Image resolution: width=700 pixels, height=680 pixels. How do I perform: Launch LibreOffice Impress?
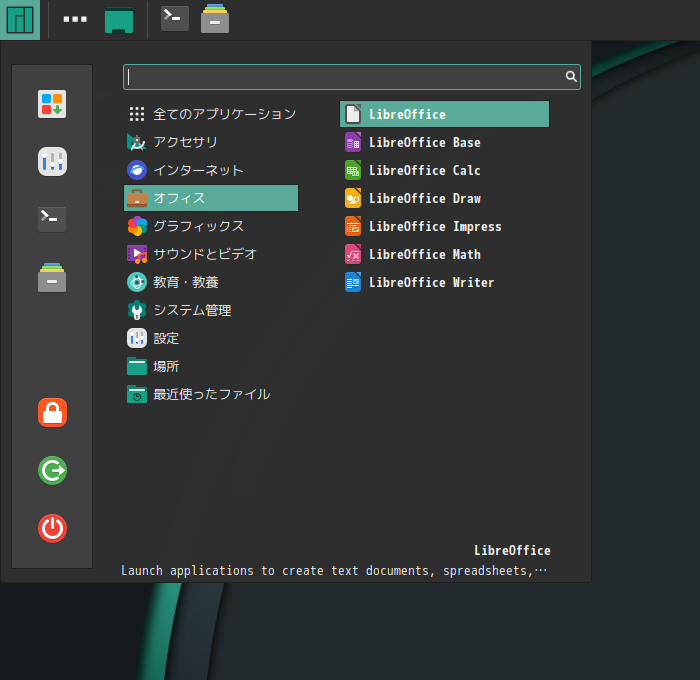click(x=445, y=226)
